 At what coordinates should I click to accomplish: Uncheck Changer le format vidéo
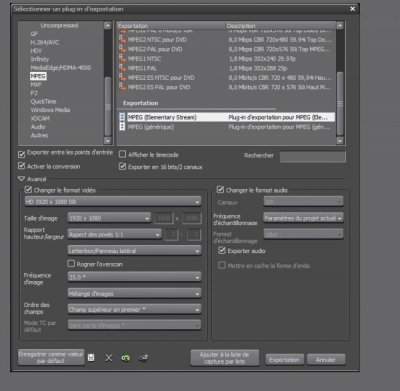coord(29,190)
